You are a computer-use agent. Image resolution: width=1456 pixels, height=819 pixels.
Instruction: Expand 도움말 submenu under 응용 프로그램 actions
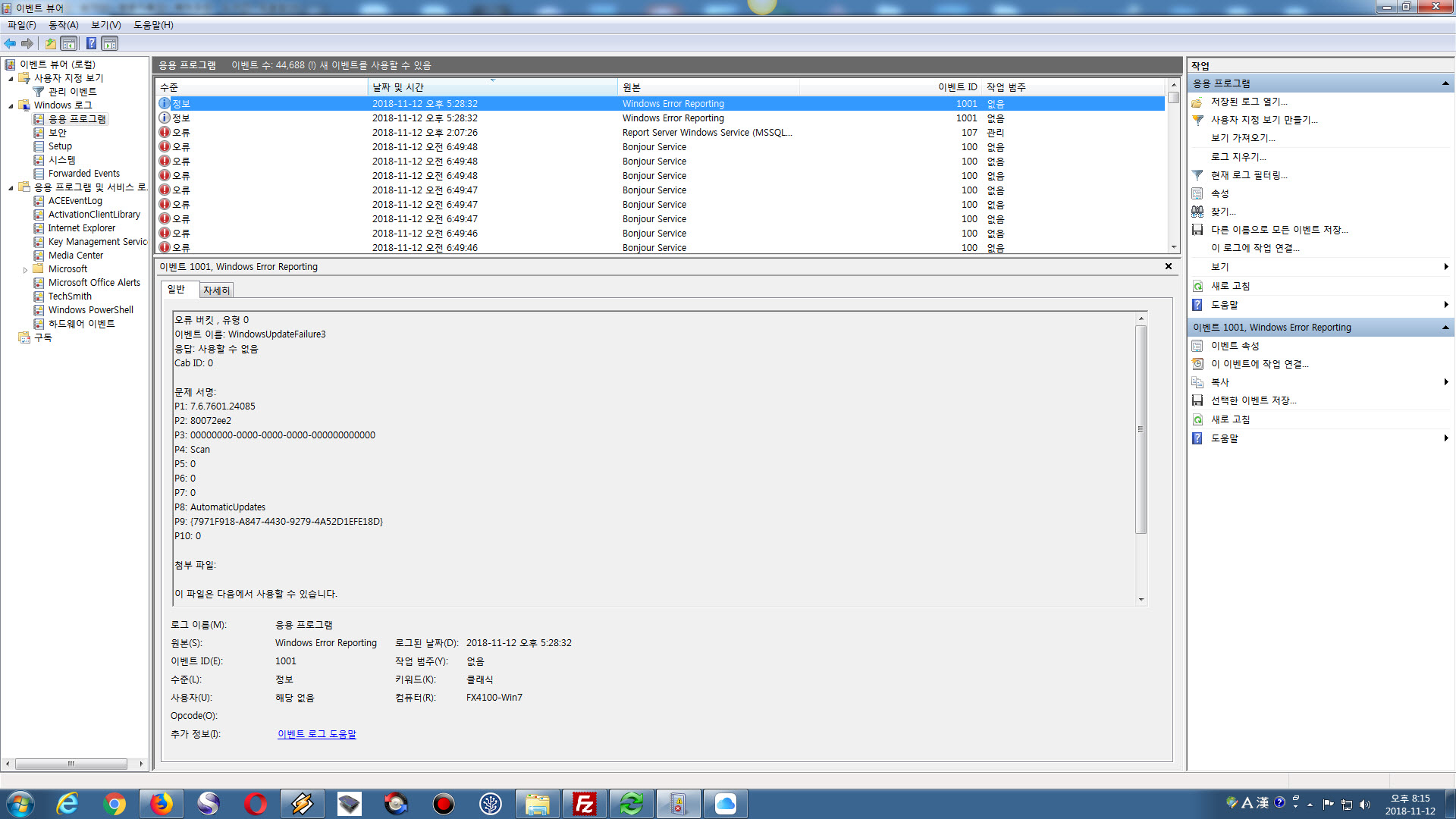[1446, 305]
